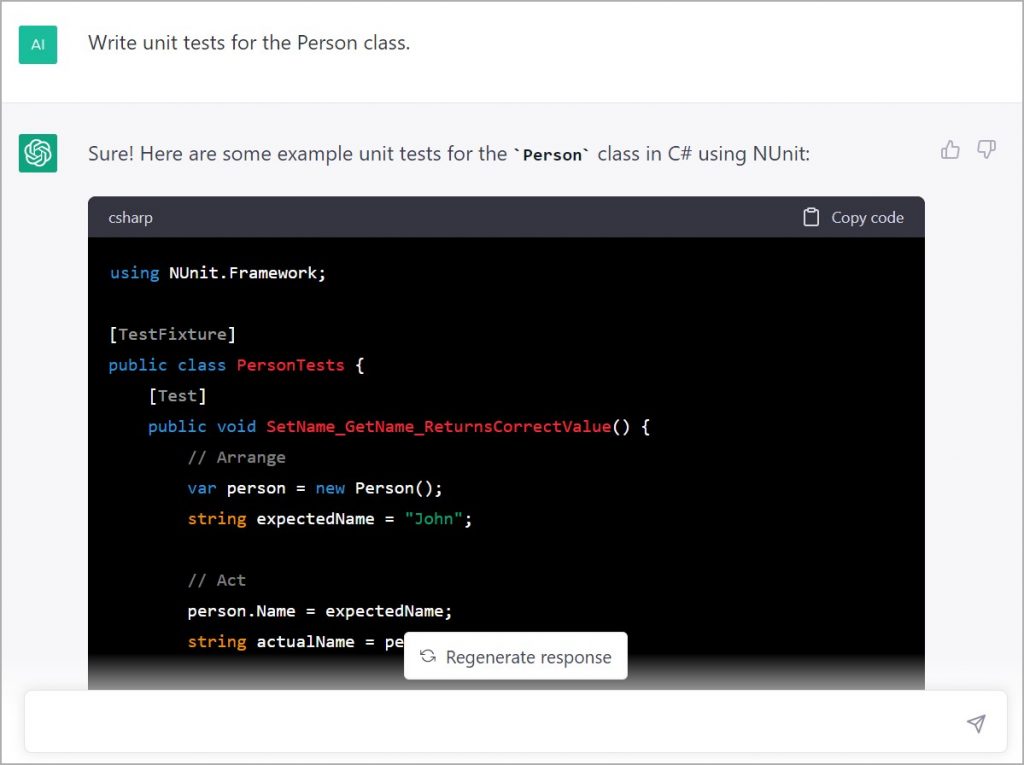The width and height of the screenshot is (1024, 765).
Task: Click the green ChatGPT logo avatar
Action: [x=38, y=153]
